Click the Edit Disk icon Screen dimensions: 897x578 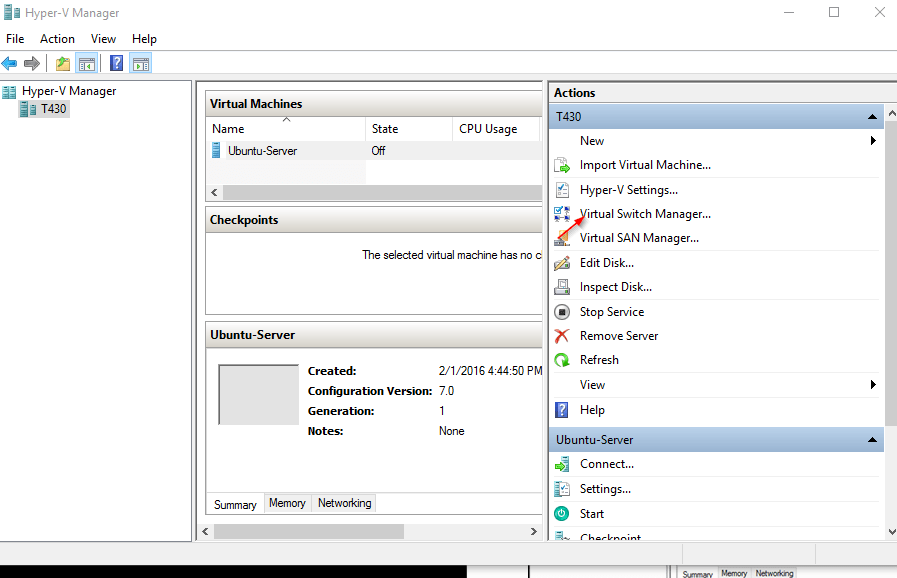(x=562, y=263)
